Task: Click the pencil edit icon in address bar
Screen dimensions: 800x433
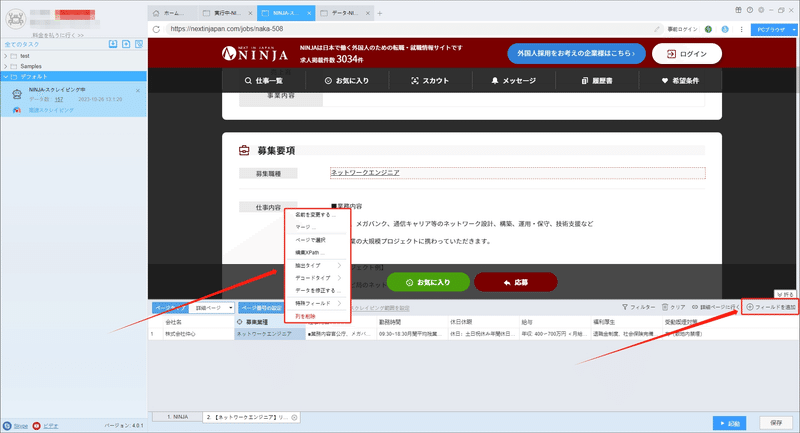Action: (x=657, y=29)
